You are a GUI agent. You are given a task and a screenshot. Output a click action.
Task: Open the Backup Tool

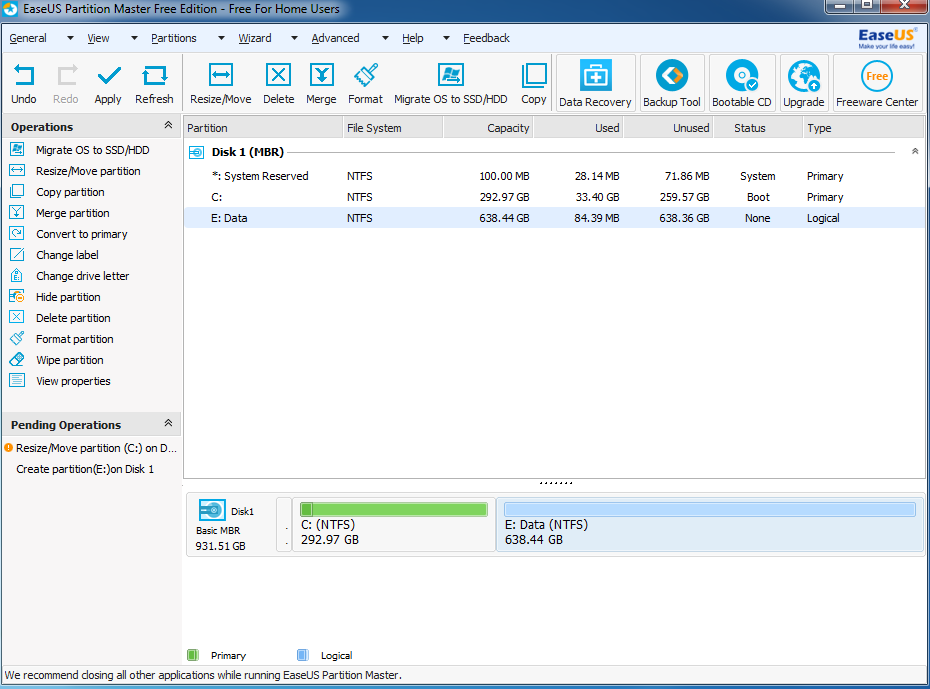click(x=672, y=82)
